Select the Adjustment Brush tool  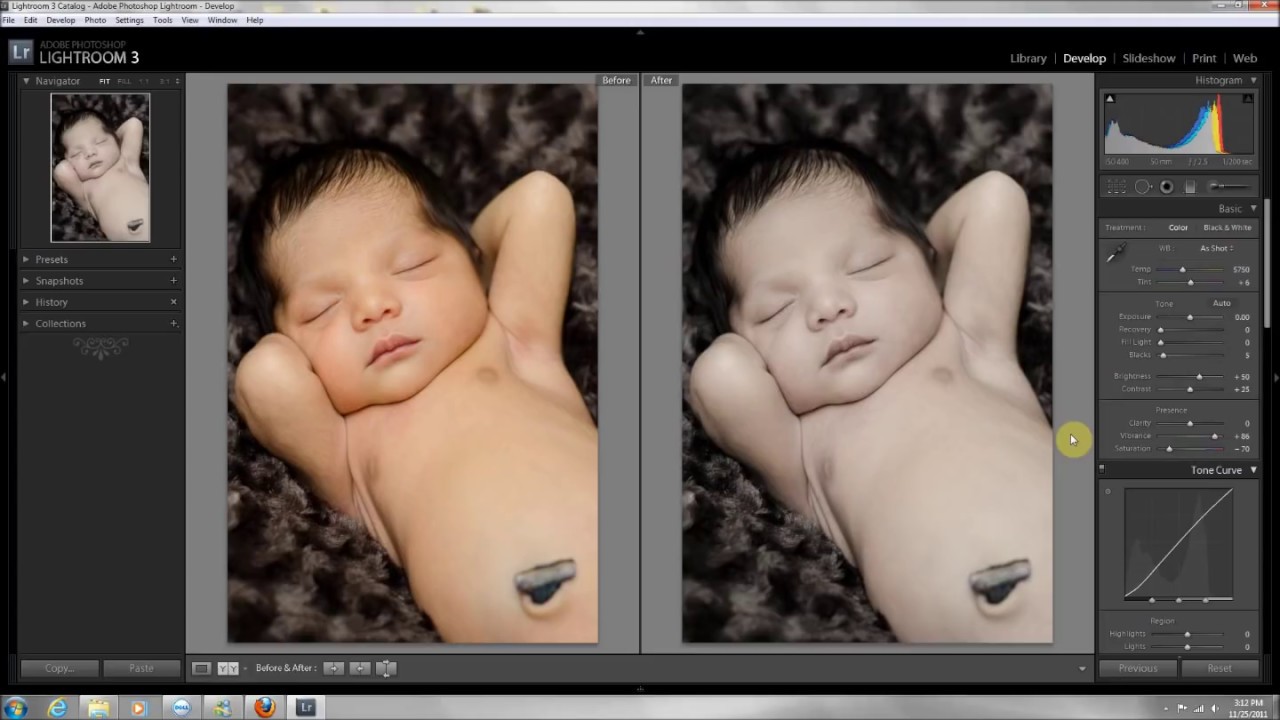[1229, 187]
